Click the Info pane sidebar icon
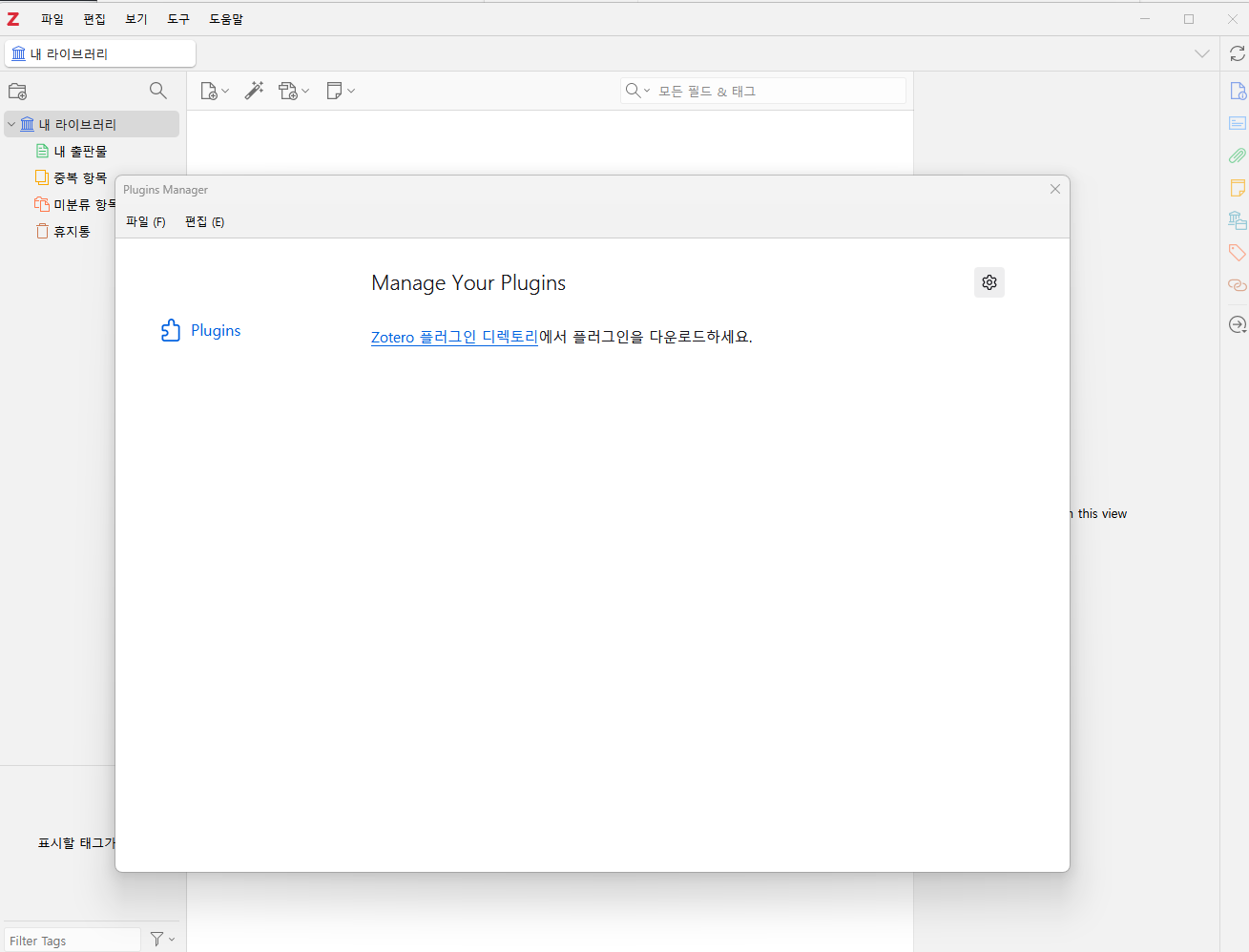1249x952 pixels. 1238,91
